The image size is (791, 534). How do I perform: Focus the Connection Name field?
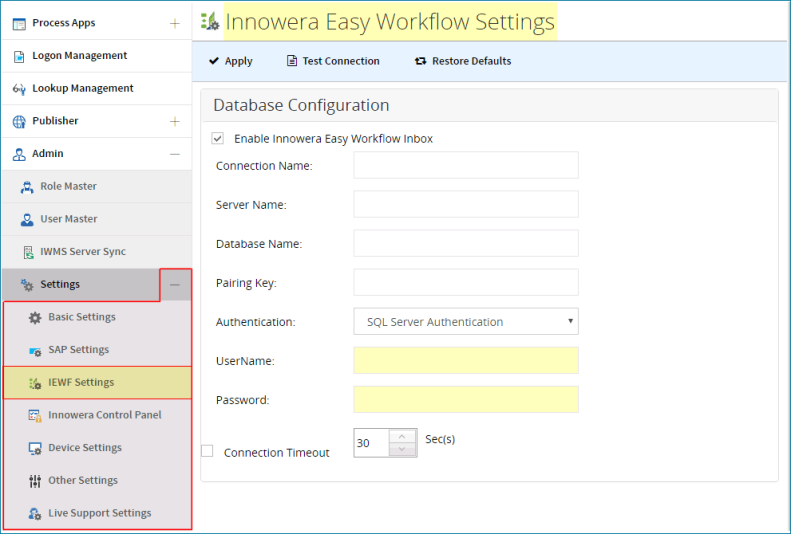coord(466,165)
